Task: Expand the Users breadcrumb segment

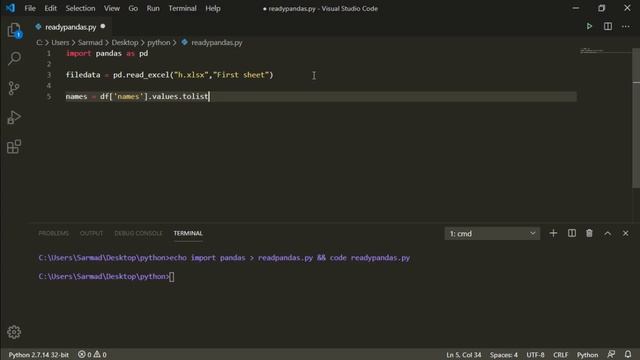Action: pos(60,42)
